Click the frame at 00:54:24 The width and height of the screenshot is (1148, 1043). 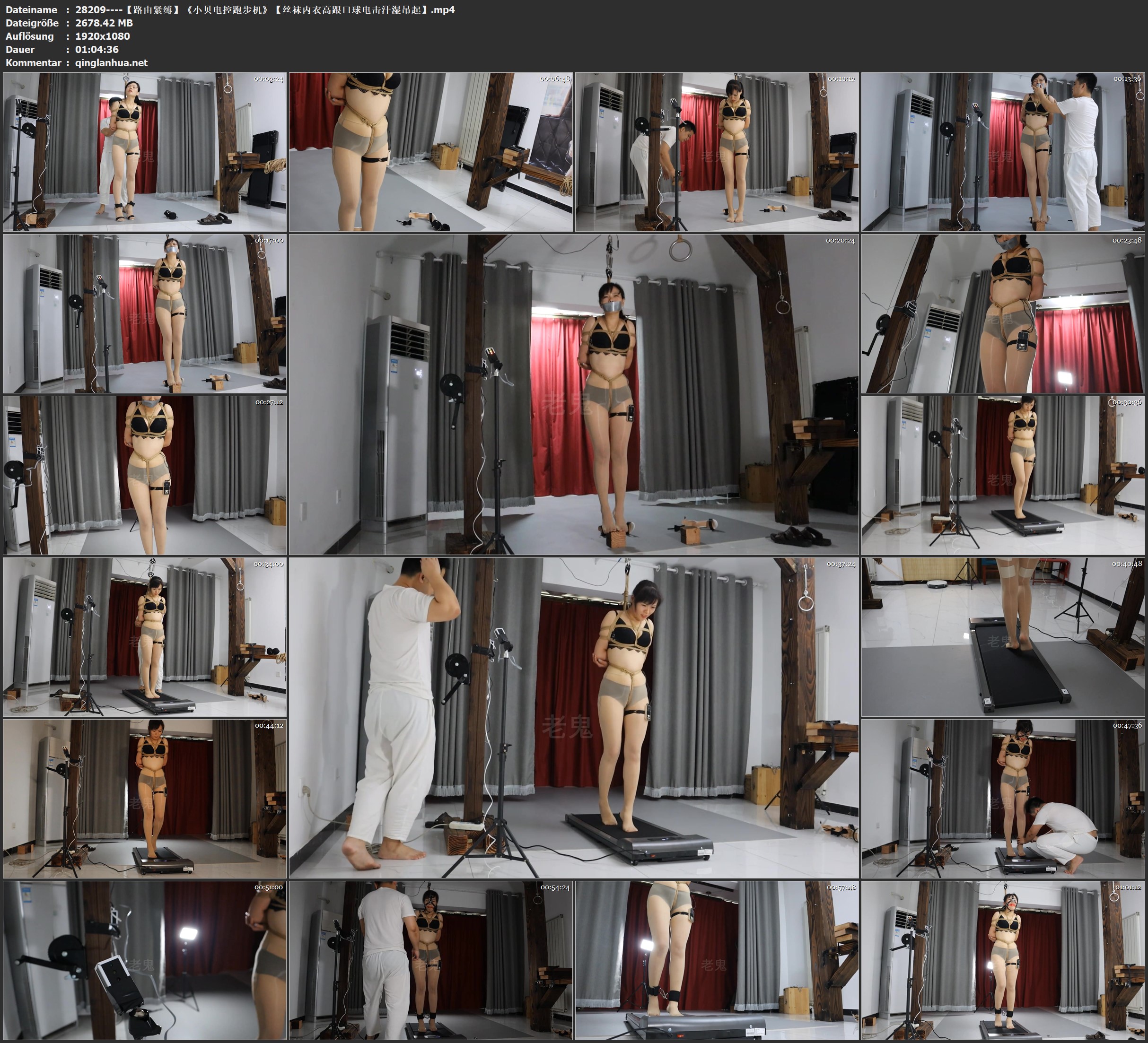[x=431, y=960]
